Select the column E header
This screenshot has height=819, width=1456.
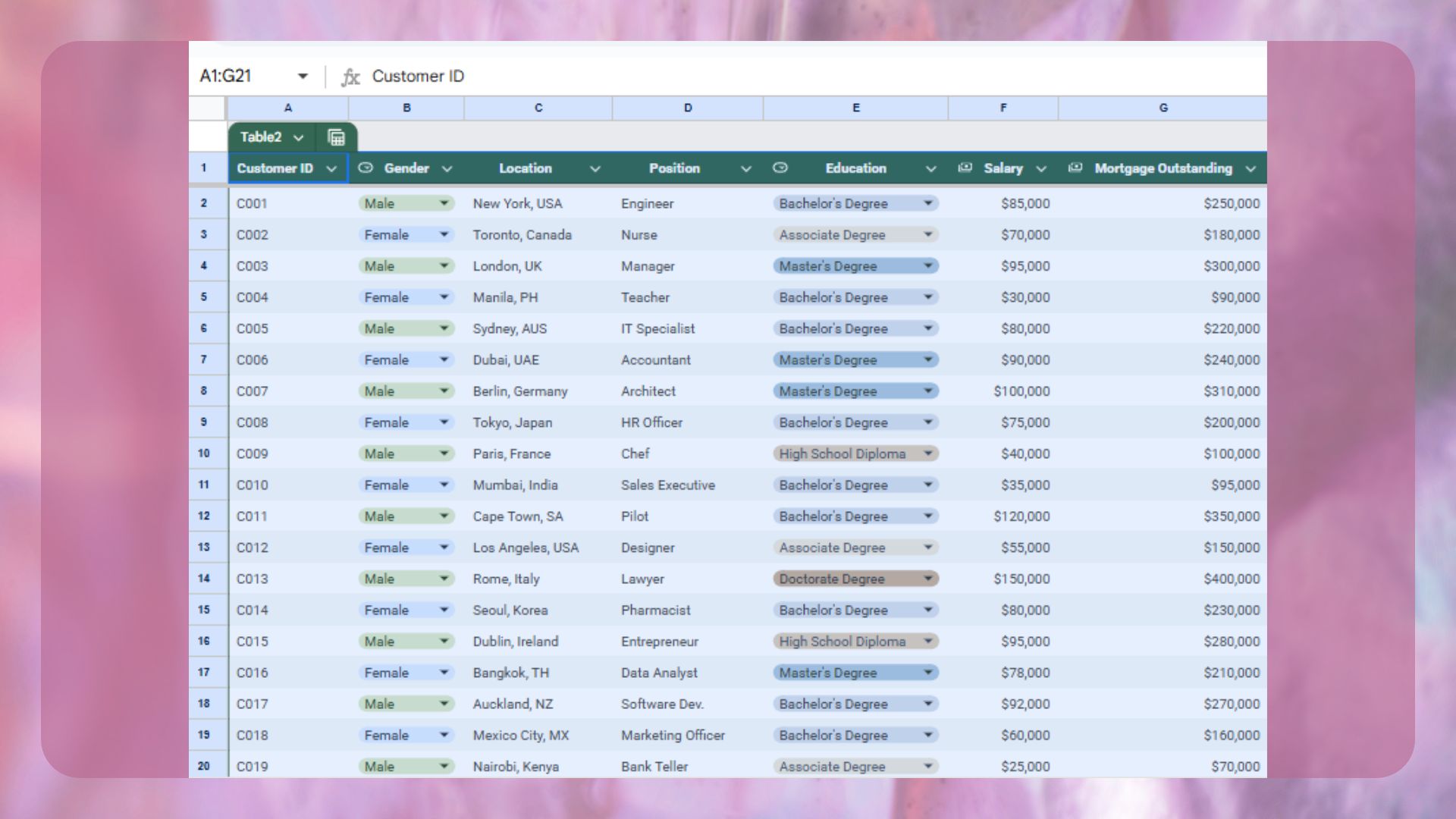(855, 108)
